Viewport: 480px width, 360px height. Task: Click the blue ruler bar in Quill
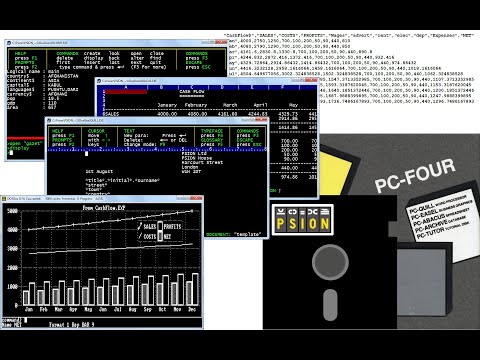click(x=157, y=149)
